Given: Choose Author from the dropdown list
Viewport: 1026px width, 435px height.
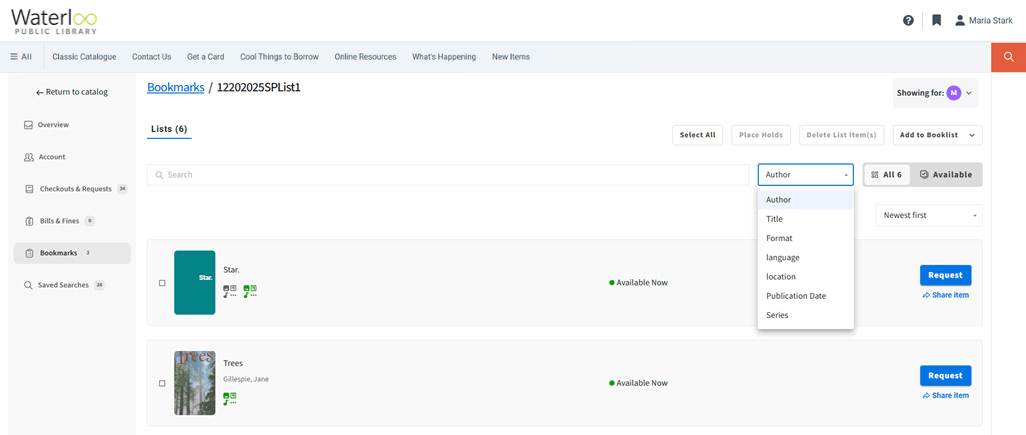Looking at the screenshot, I should [805, 200].
